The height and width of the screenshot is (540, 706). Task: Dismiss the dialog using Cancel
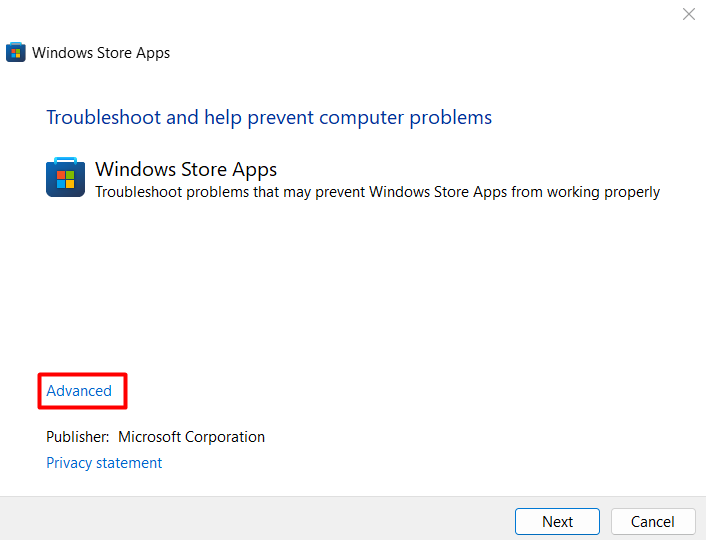652,521
